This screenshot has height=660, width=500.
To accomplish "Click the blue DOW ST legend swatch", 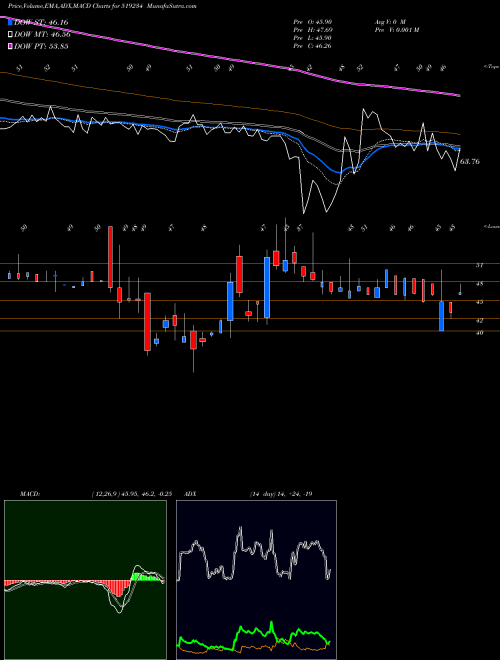I will [x=10, y=22].
